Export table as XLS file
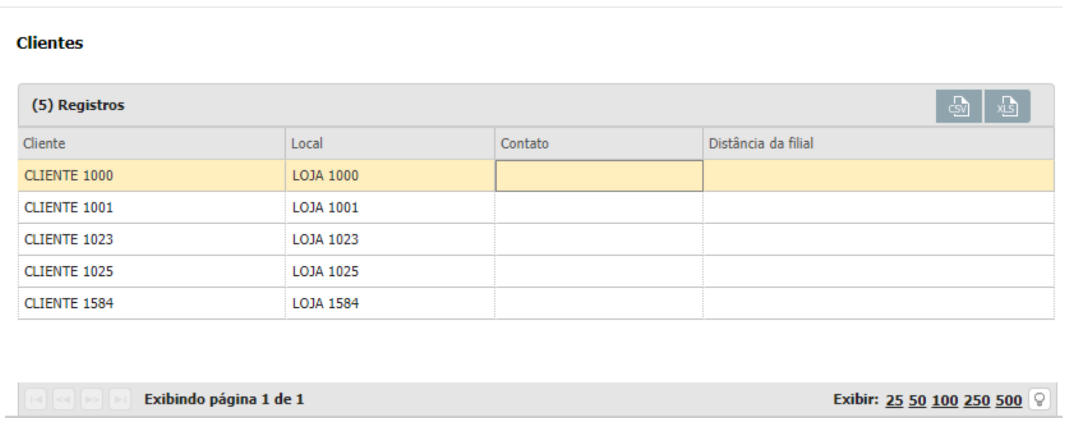Screen dimensions: 1074x422 [1007, 106]
